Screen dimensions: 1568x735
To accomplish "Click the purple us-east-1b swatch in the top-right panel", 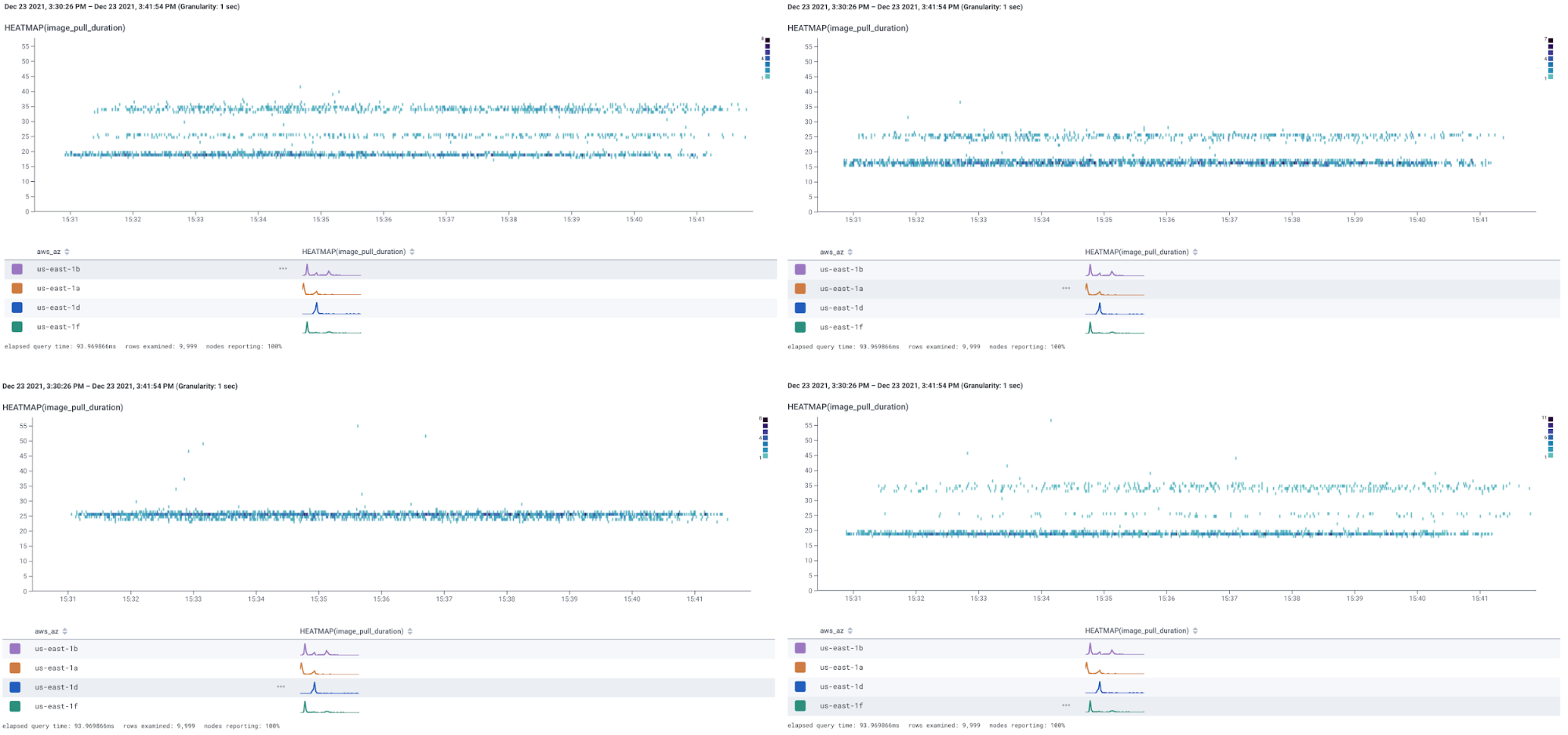I will coord(800,269).
